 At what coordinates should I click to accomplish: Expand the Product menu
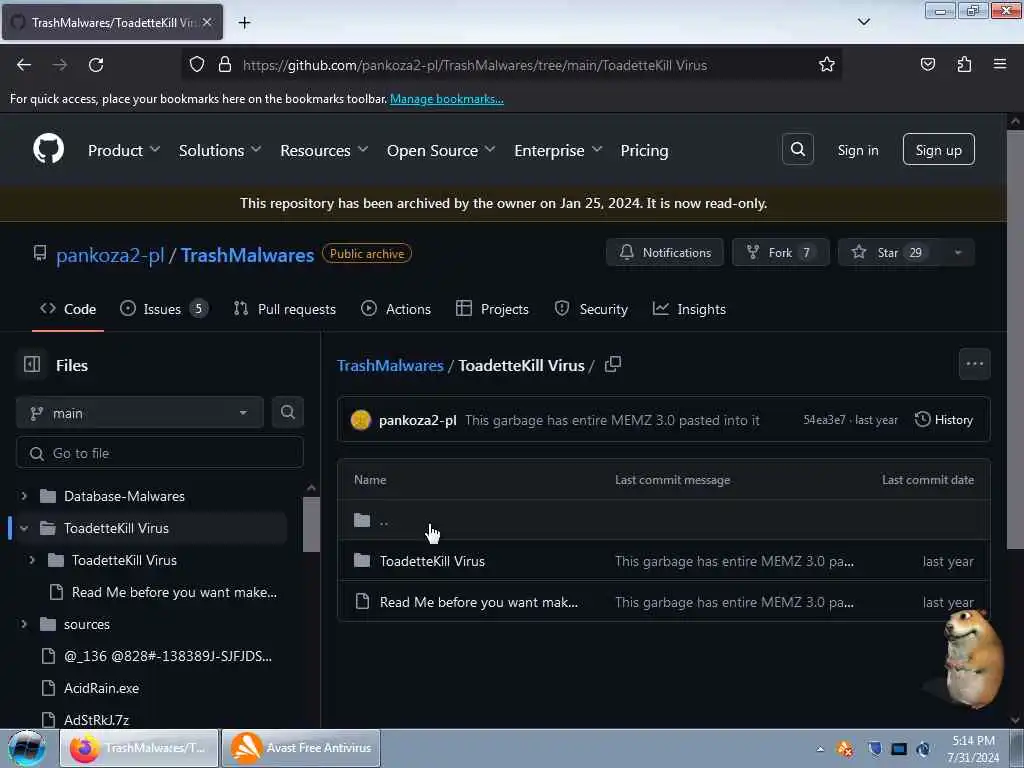(123, 150)
